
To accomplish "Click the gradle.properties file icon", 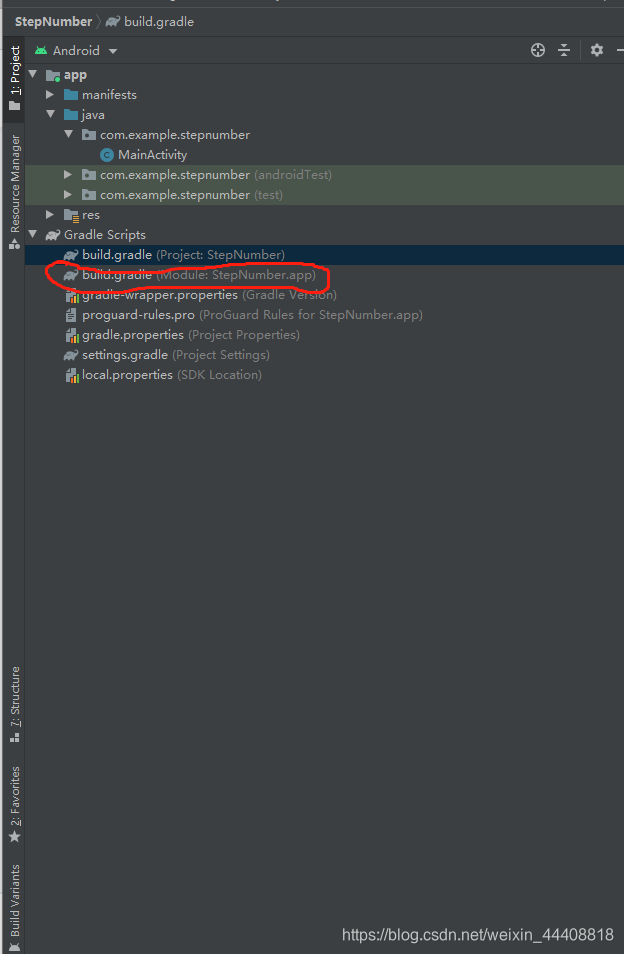I will point(72,335).
